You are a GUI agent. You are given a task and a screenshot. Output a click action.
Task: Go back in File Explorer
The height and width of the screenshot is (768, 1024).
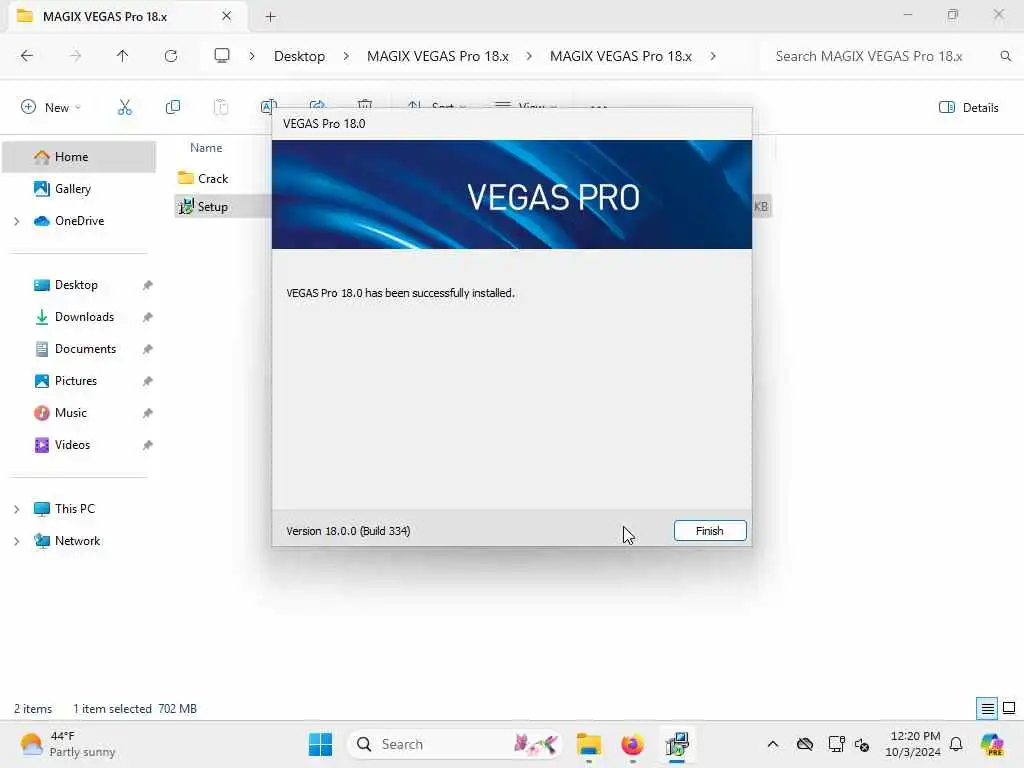tap(27, 56)
